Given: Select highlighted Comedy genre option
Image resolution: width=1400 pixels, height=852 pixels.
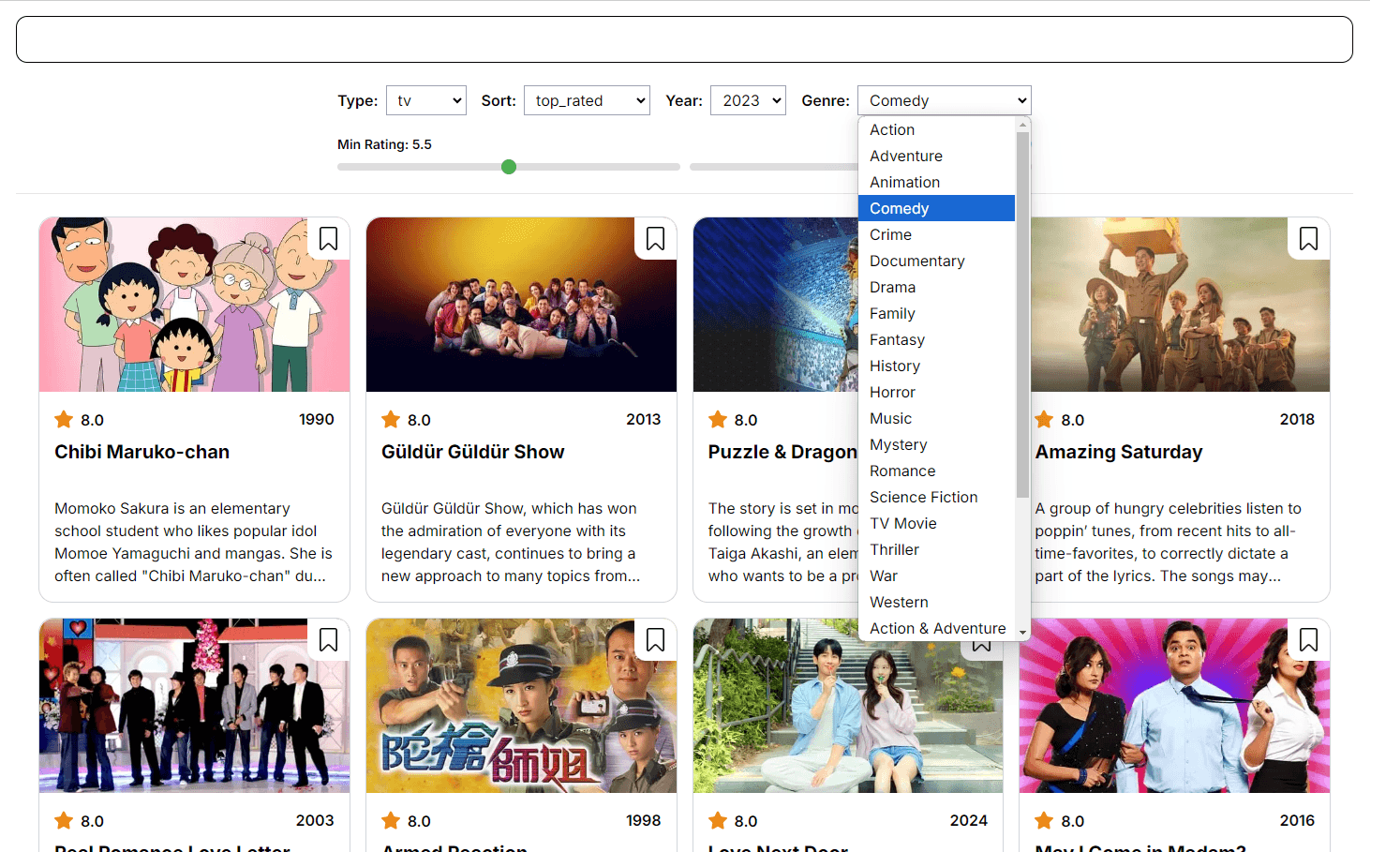Looking at the screenshot, I should click(936, 208).
